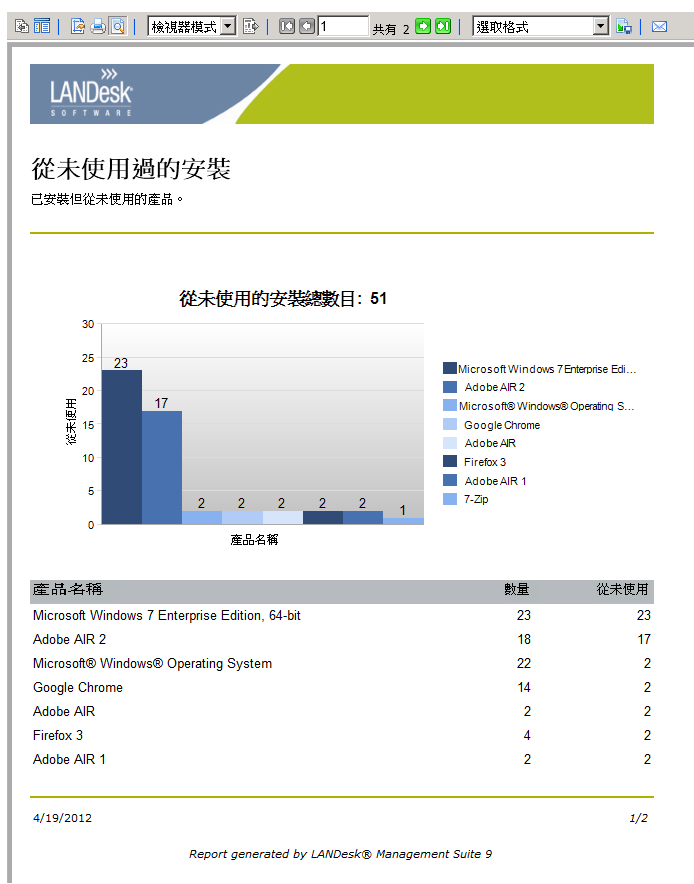This screenshot has height=884, width=694.
Task: Click the page number input field
Action: 343,26
